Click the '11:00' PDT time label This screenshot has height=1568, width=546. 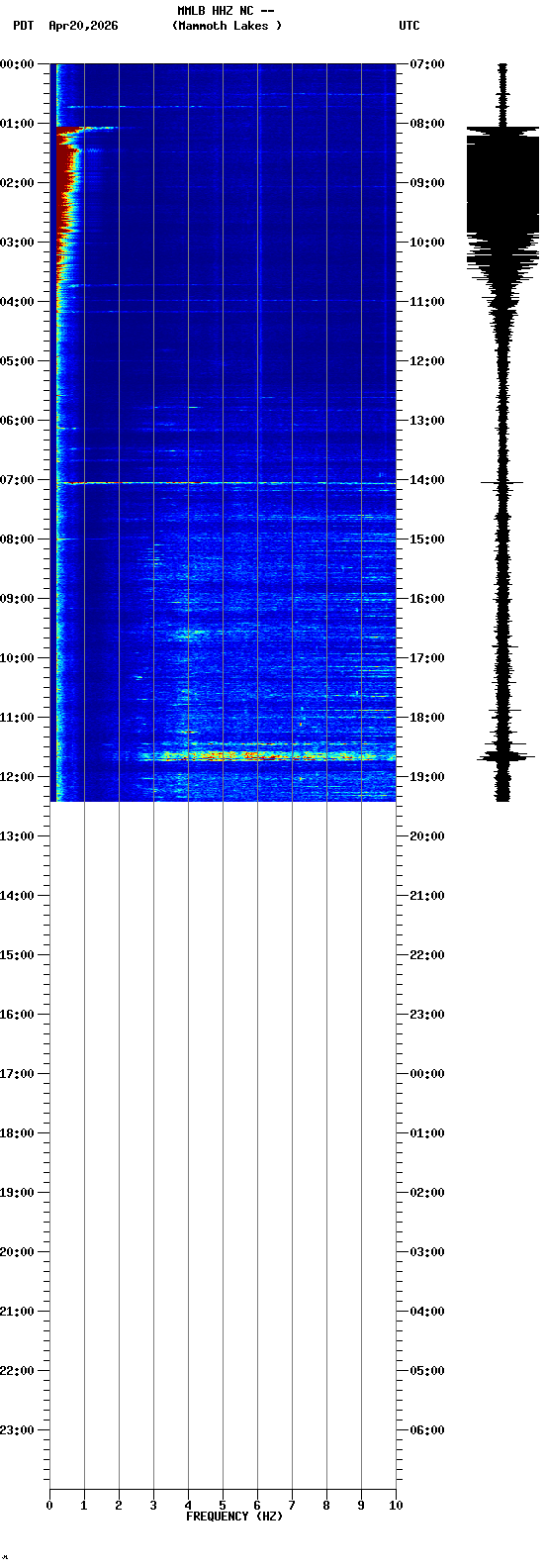[x=17, y=718]
